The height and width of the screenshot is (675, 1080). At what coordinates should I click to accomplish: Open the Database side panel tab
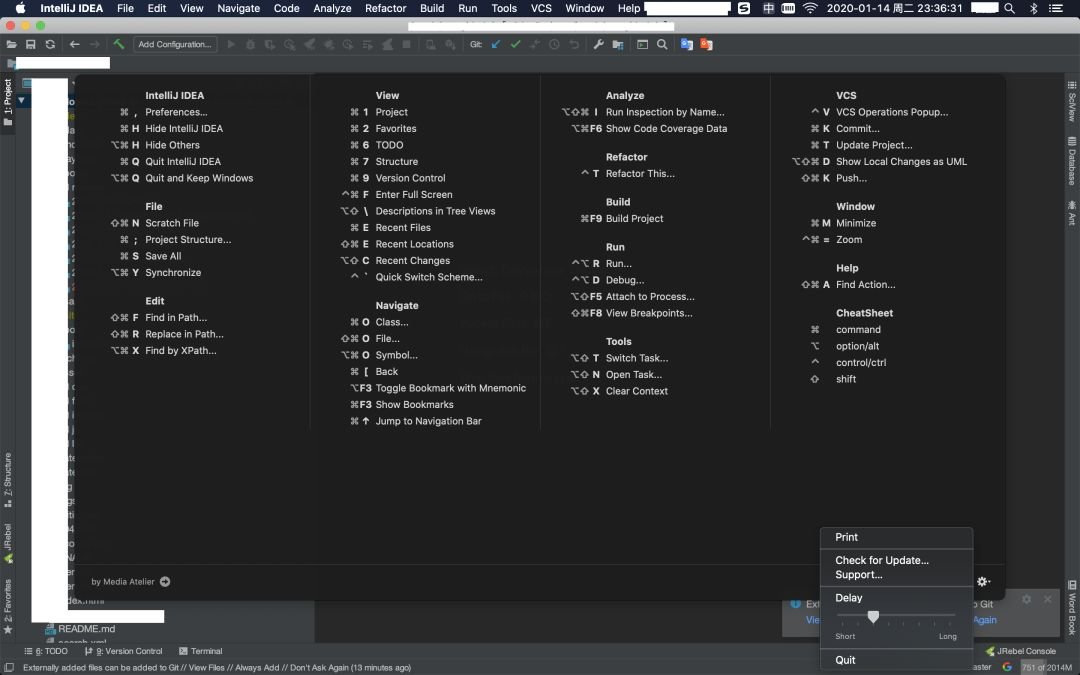[x=1072, y=161]
